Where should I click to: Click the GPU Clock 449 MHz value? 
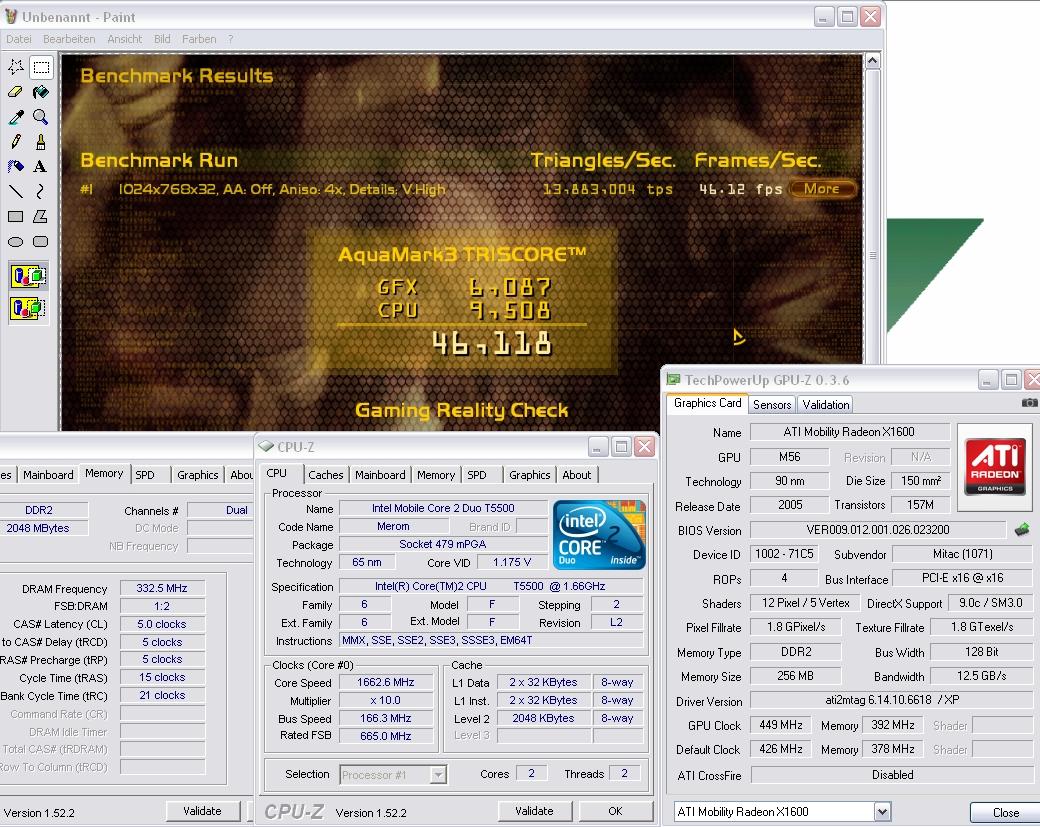tap(781, 725)
